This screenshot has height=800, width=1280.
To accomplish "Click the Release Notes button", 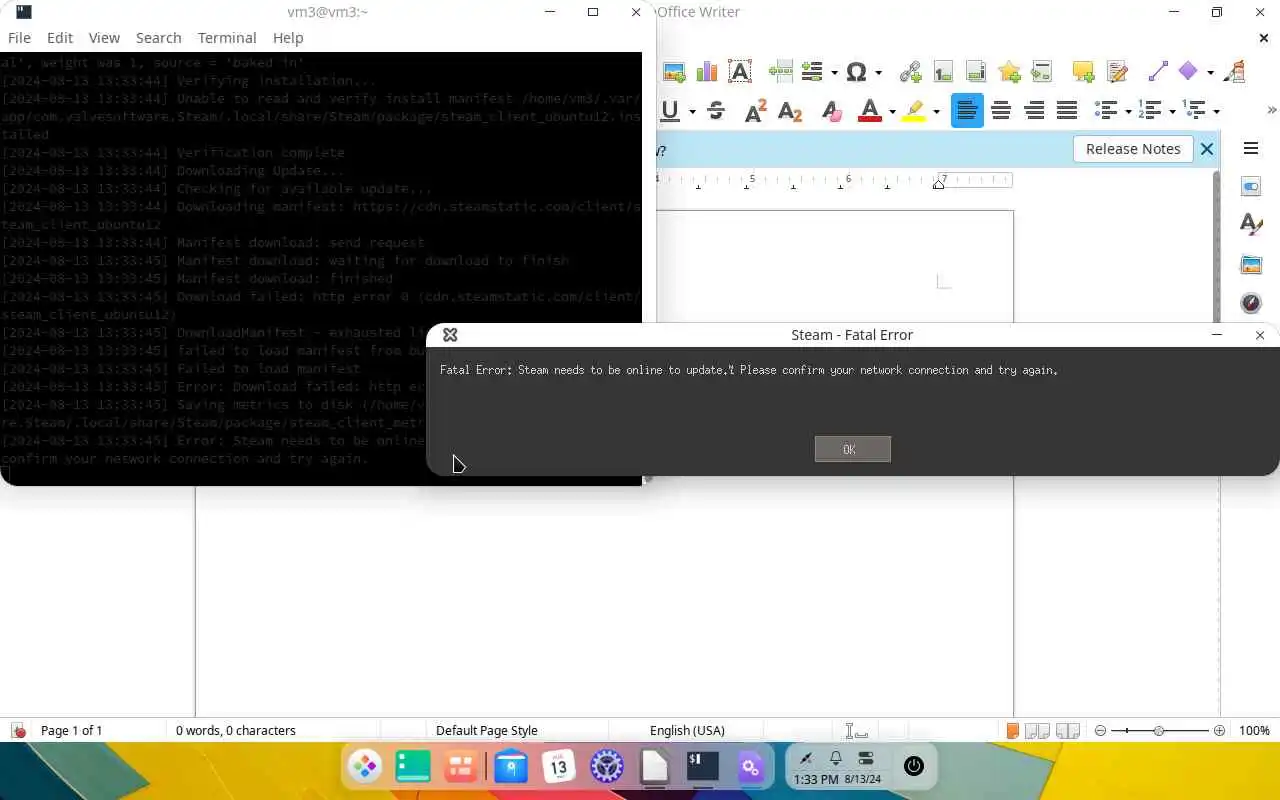I will point(1133,149).
